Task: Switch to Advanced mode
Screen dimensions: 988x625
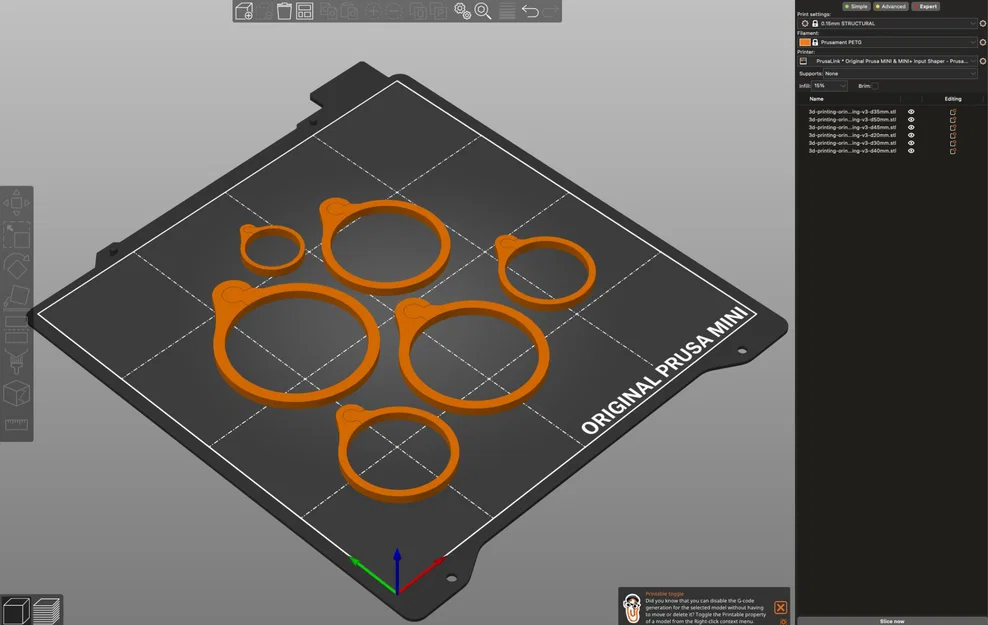Action: [890, 6]
